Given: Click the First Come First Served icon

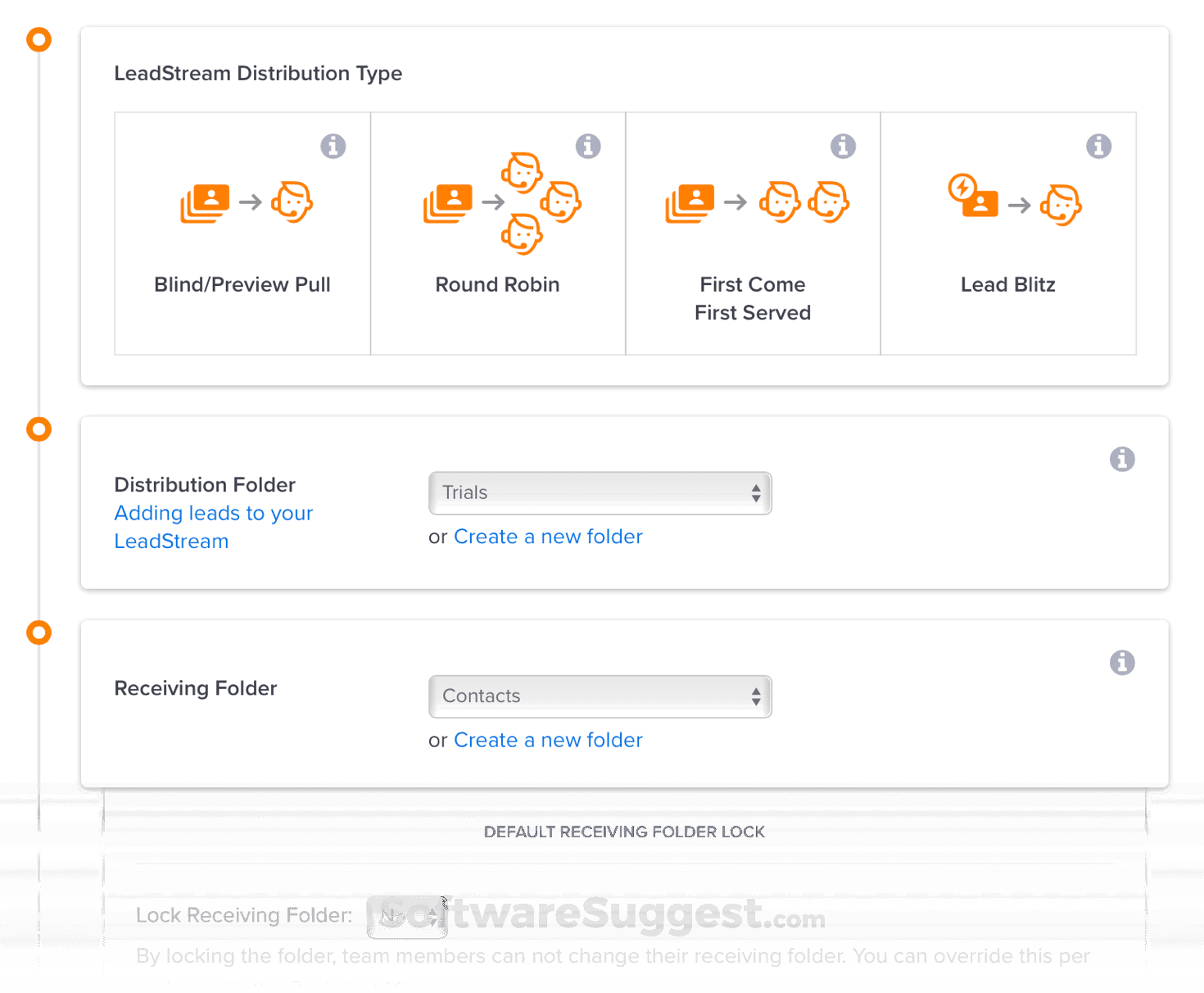Looking at the screenshot, I should click(757, 202).
